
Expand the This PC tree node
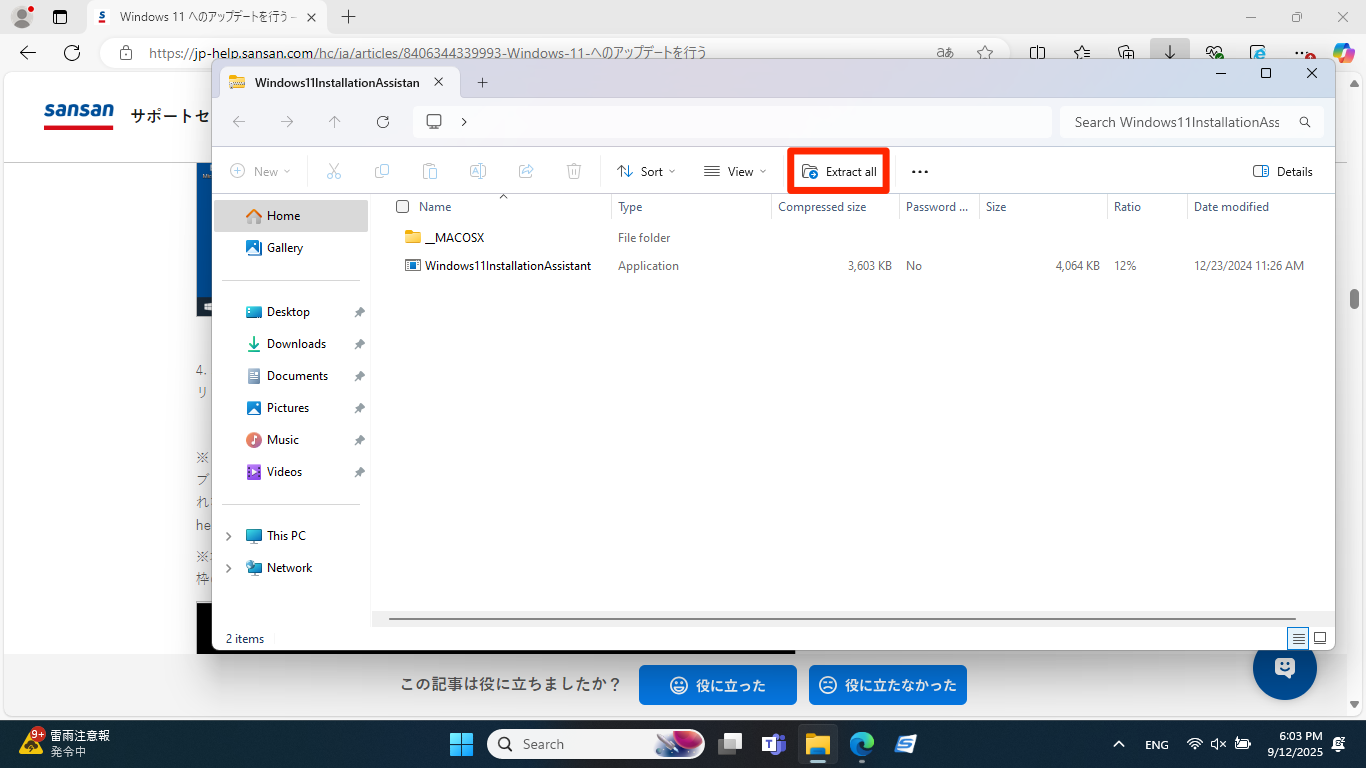click(229, 536)
